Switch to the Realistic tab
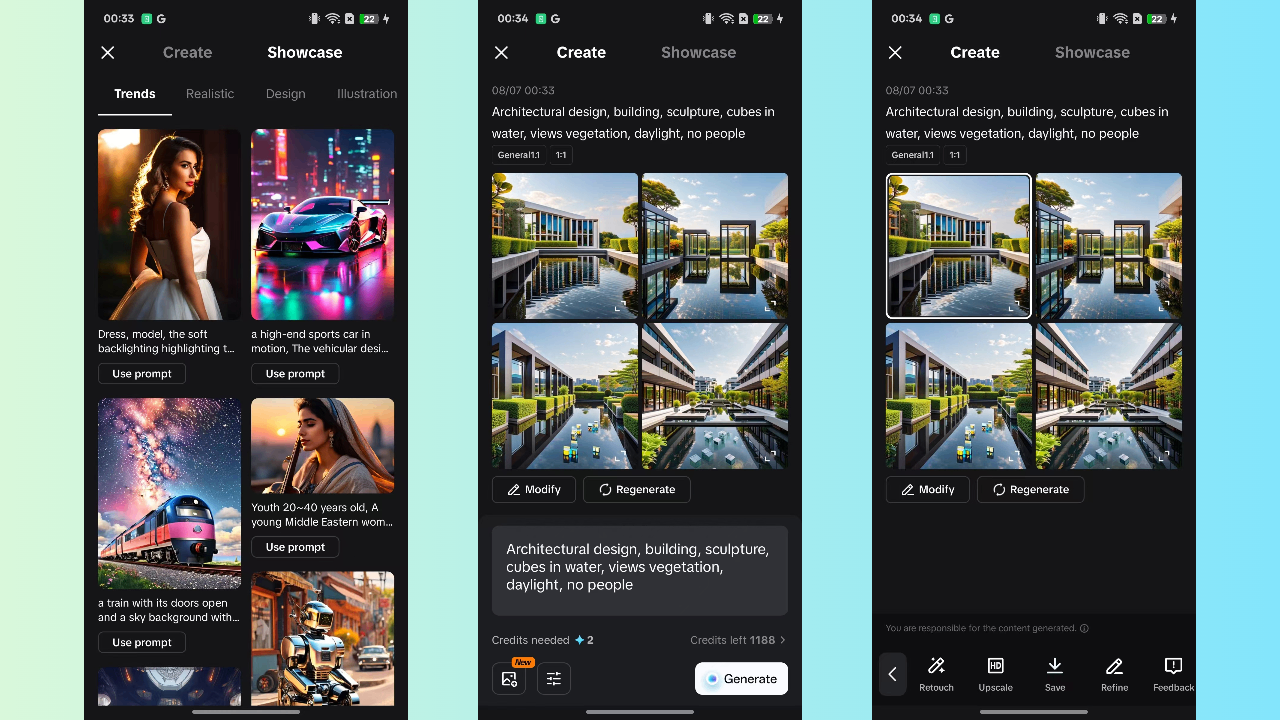The width and height of the screenshot is (1280, 720). click(210, 94)
